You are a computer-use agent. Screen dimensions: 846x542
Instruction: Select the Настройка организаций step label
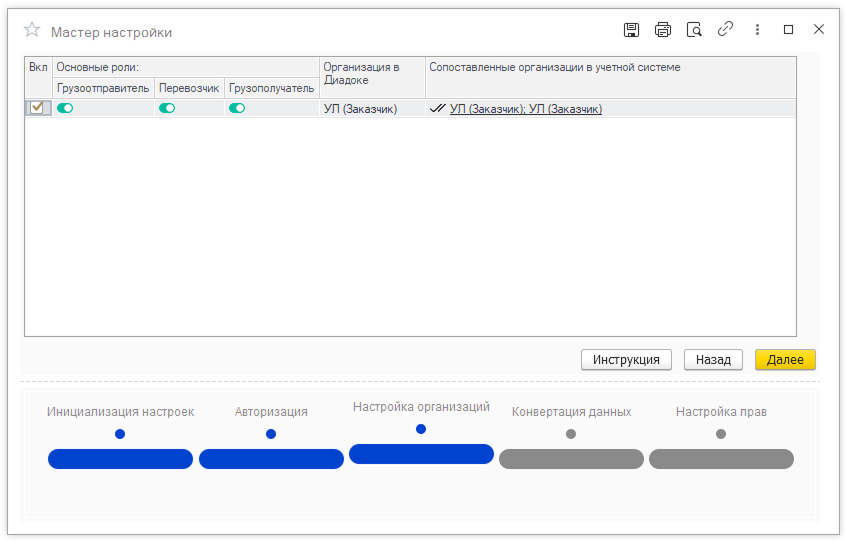point(421,407)
